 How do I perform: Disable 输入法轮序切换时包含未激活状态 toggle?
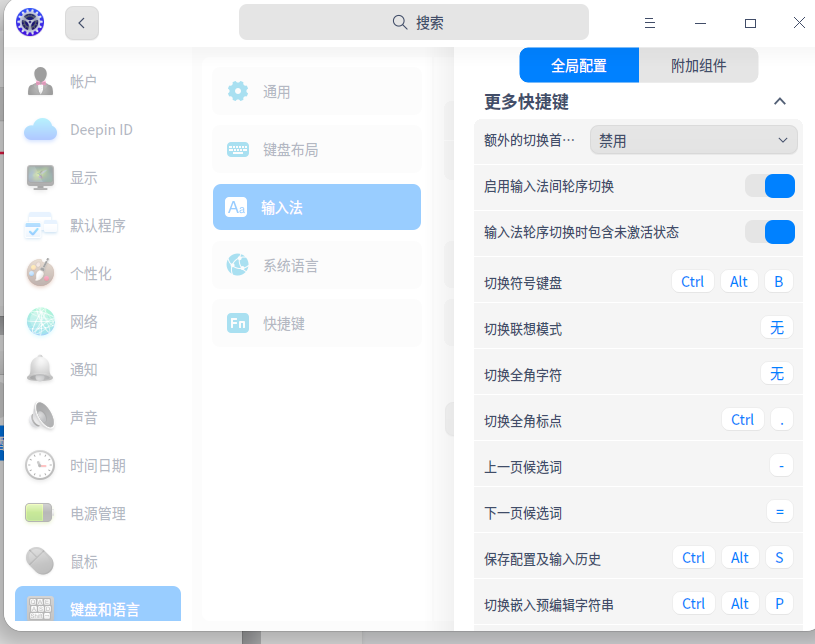click(x=770, y=233)
